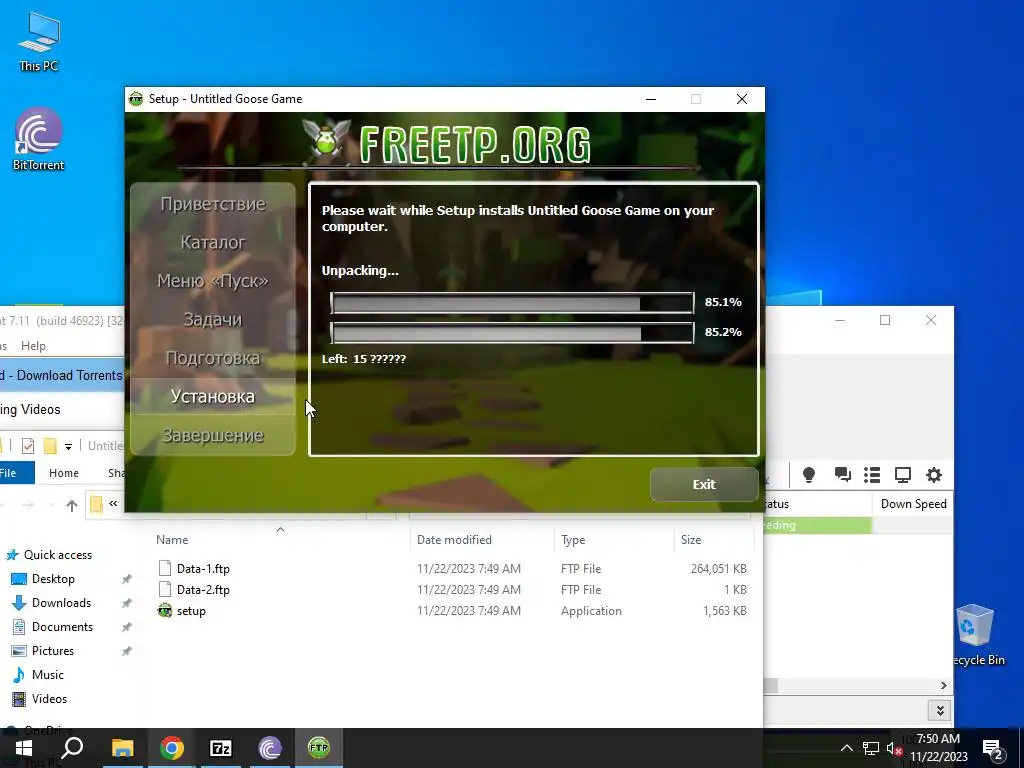Expand the breadcrumb « chevron in address bar

(x=113, y=504)
